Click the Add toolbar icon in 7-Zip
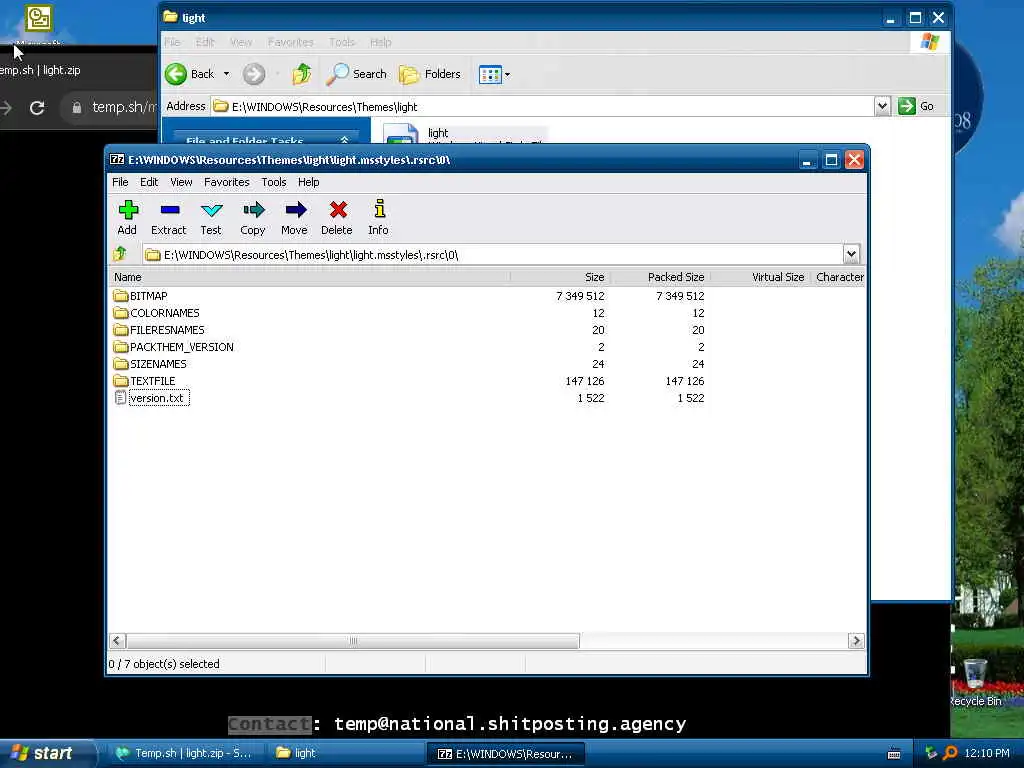This screenshot has width=1024, height=768. (127, 217)
